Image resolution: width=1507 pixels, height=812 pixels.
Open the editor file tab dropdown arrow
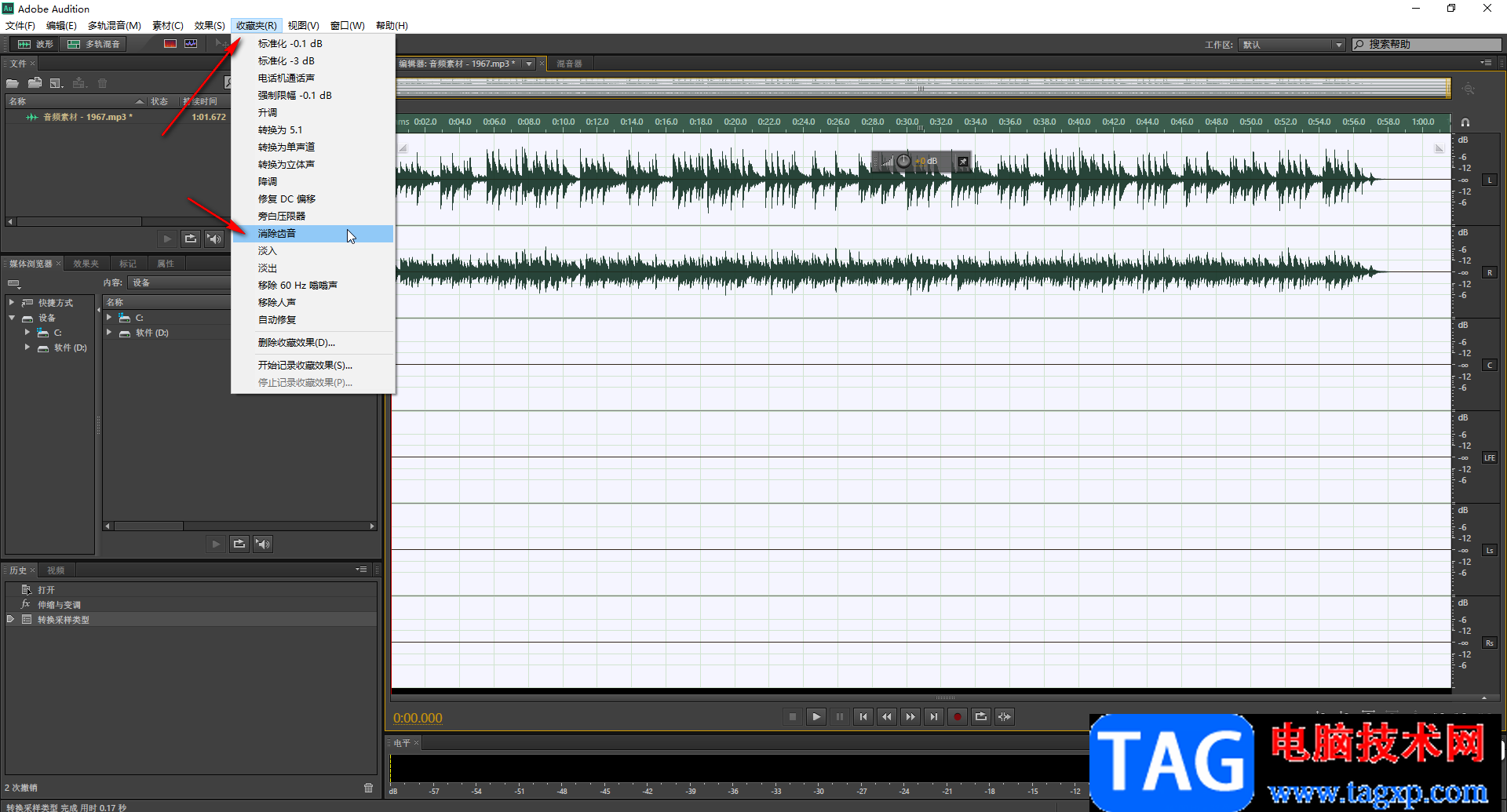tap(530, 64)
